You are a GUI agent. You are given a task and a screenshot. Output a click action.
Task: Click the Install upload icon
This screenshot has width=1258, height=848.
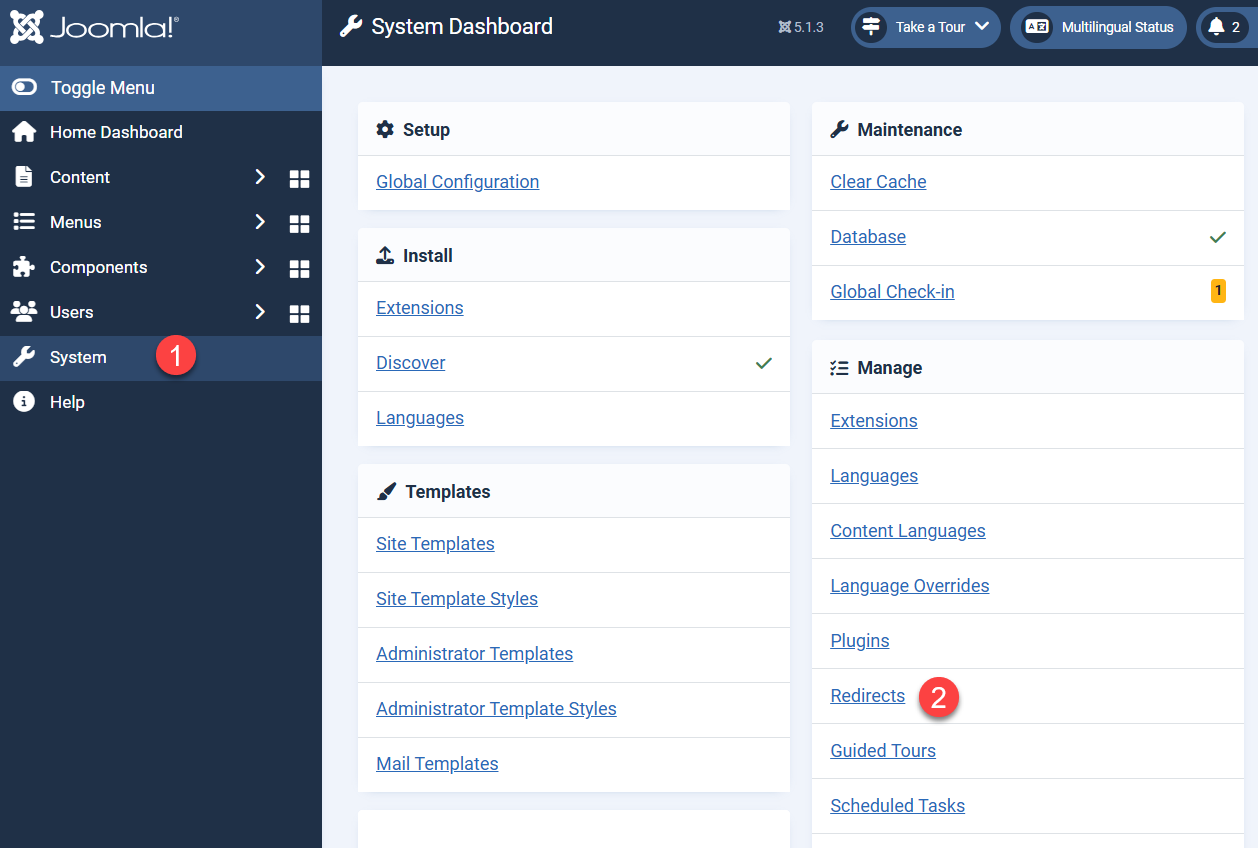(x=385, y=254)
